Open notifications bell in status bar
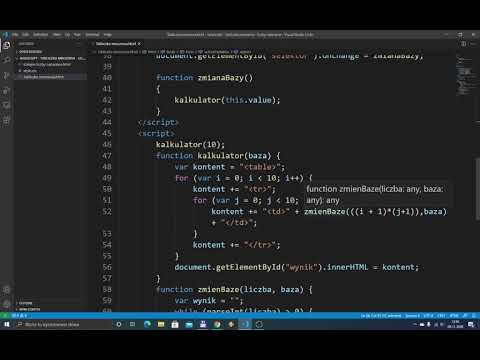This screenshot has width=480, height=360. point(474,315)
